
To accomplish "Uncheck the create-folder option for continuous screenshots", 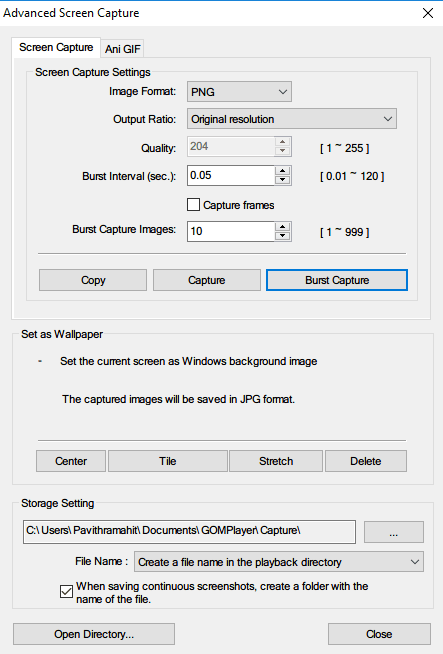I will (x=66, y=591).
